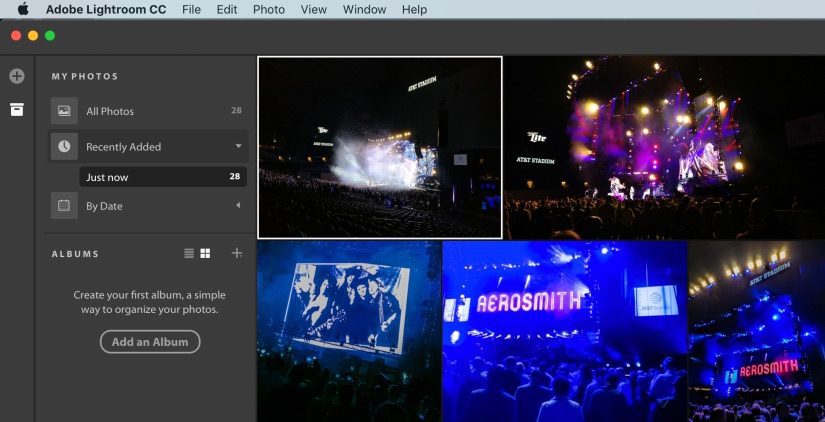Open the View menu

(314, 9)
